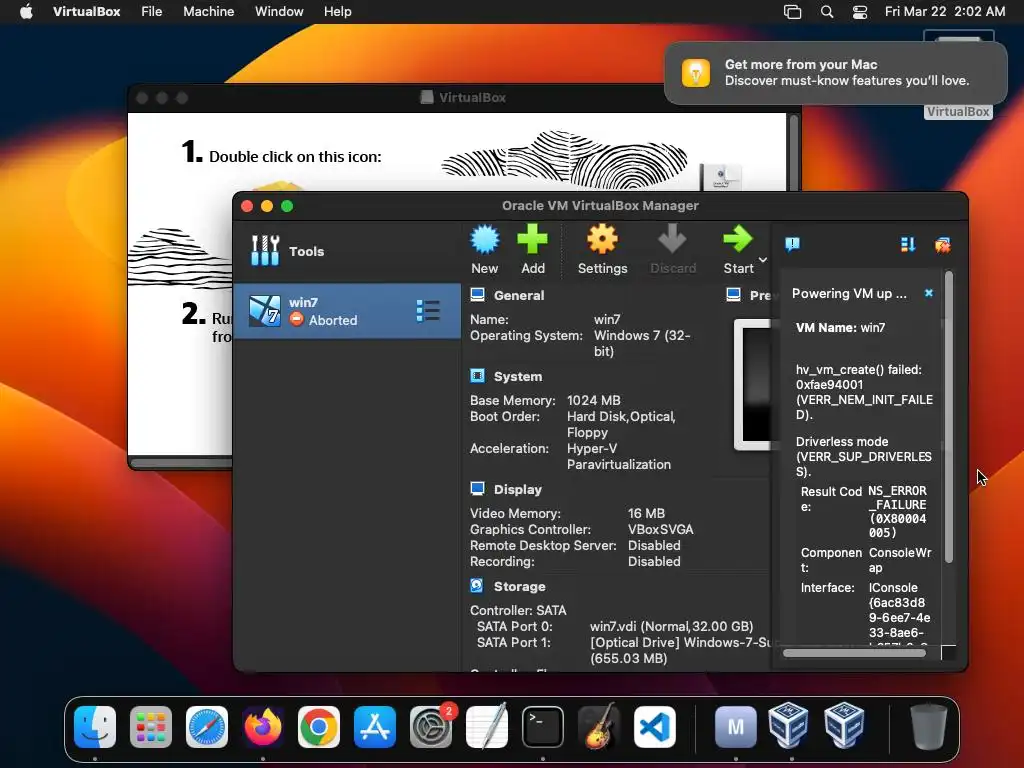
Task: Open the Settings gear in the toolbar
Action: [x=602, y=249]
